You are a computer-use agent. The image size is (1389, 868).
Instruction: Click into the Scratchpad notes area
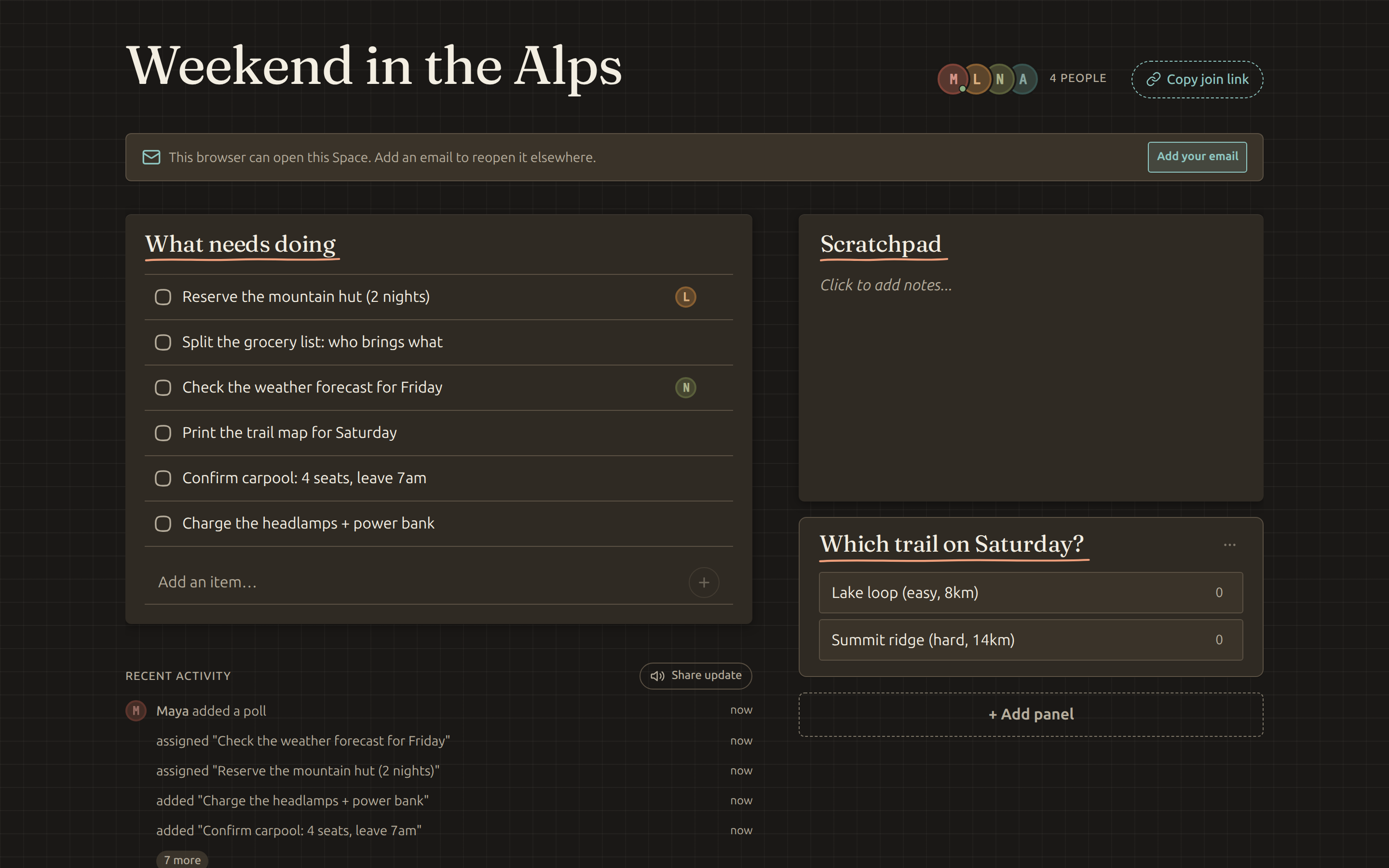(1031, 379)
